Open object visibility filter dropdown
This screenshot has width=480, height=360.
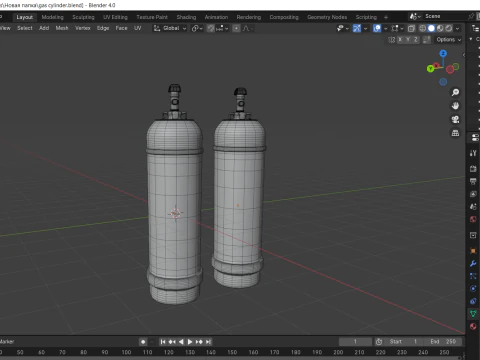[342, 28]
